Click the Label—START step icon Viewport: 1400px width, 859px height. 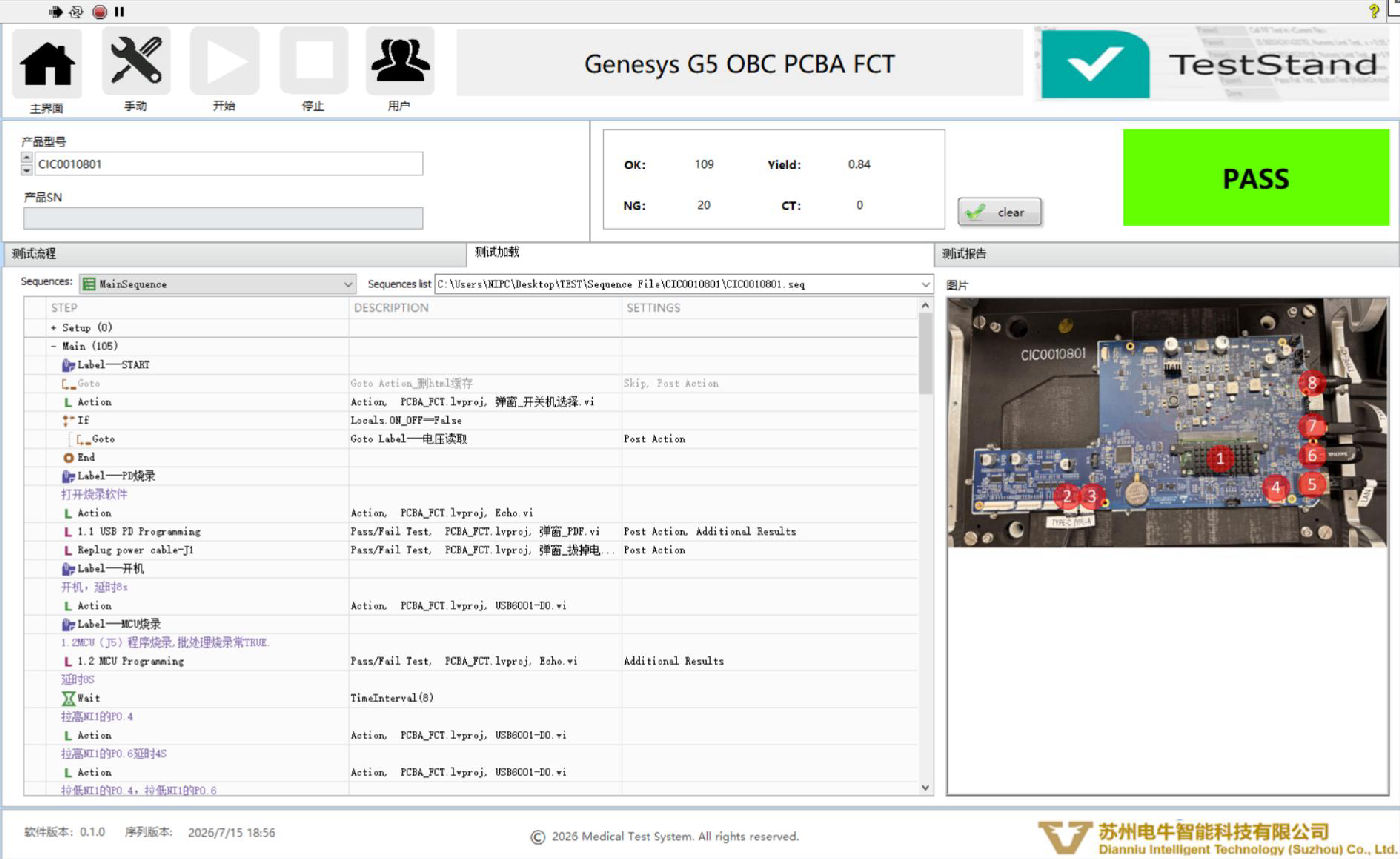[68, 365]
